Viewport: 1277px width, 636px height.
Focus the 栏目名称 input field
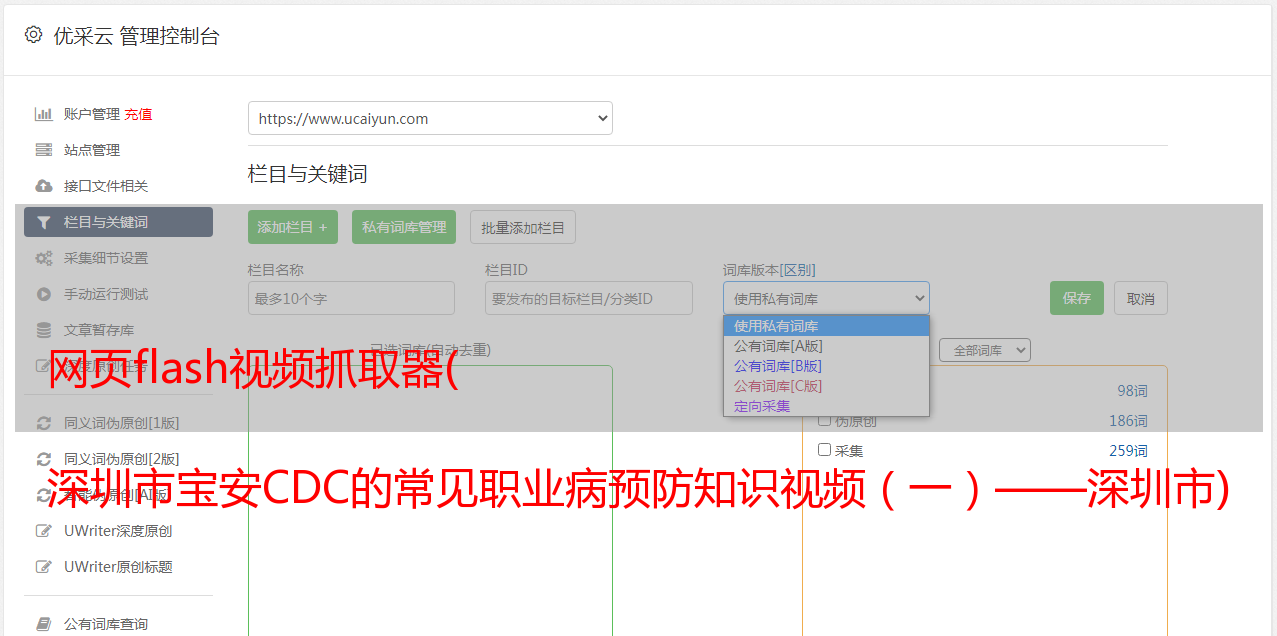[351, 298]
